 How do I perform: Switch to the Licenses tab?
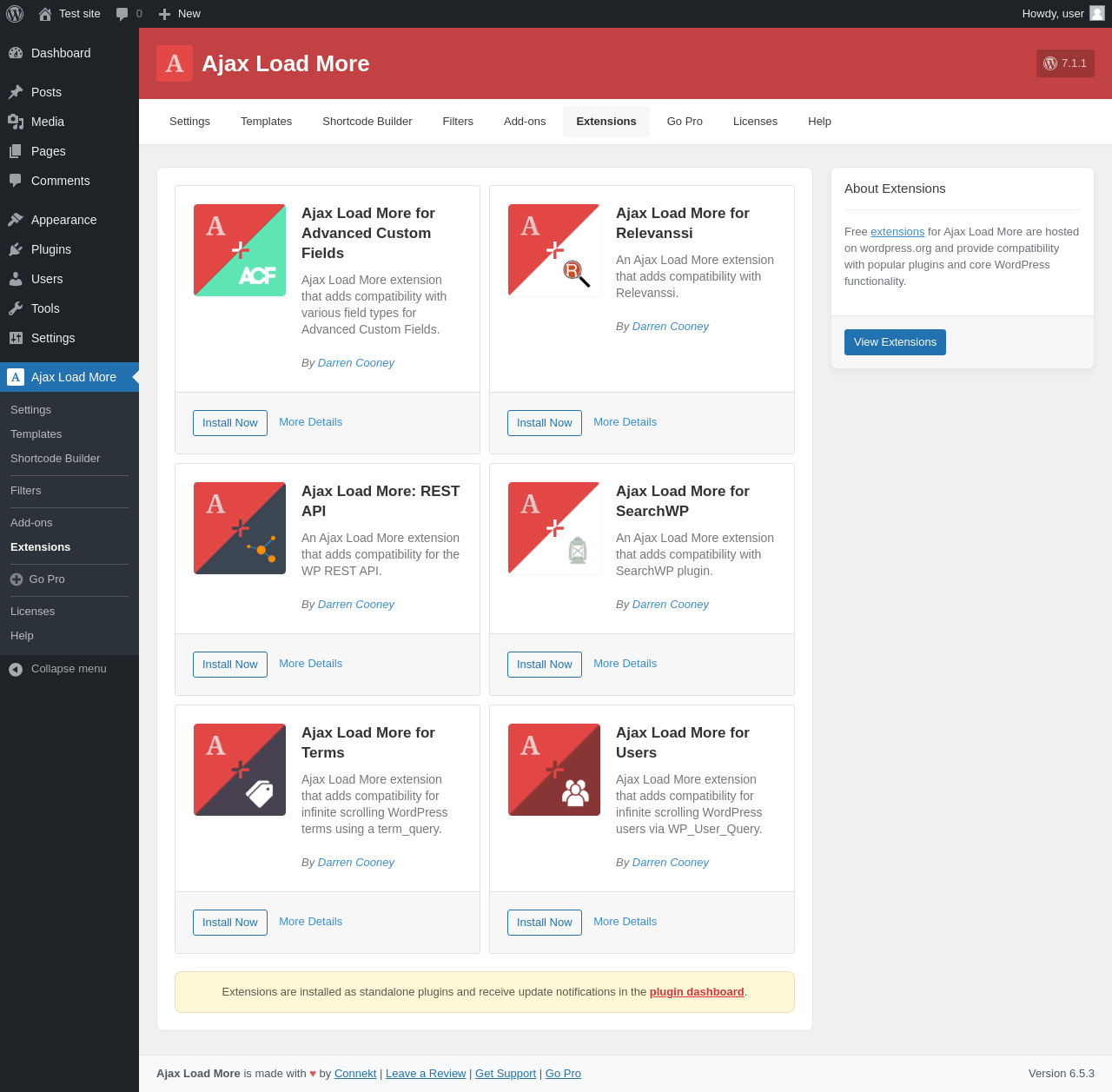coord(755,122)
